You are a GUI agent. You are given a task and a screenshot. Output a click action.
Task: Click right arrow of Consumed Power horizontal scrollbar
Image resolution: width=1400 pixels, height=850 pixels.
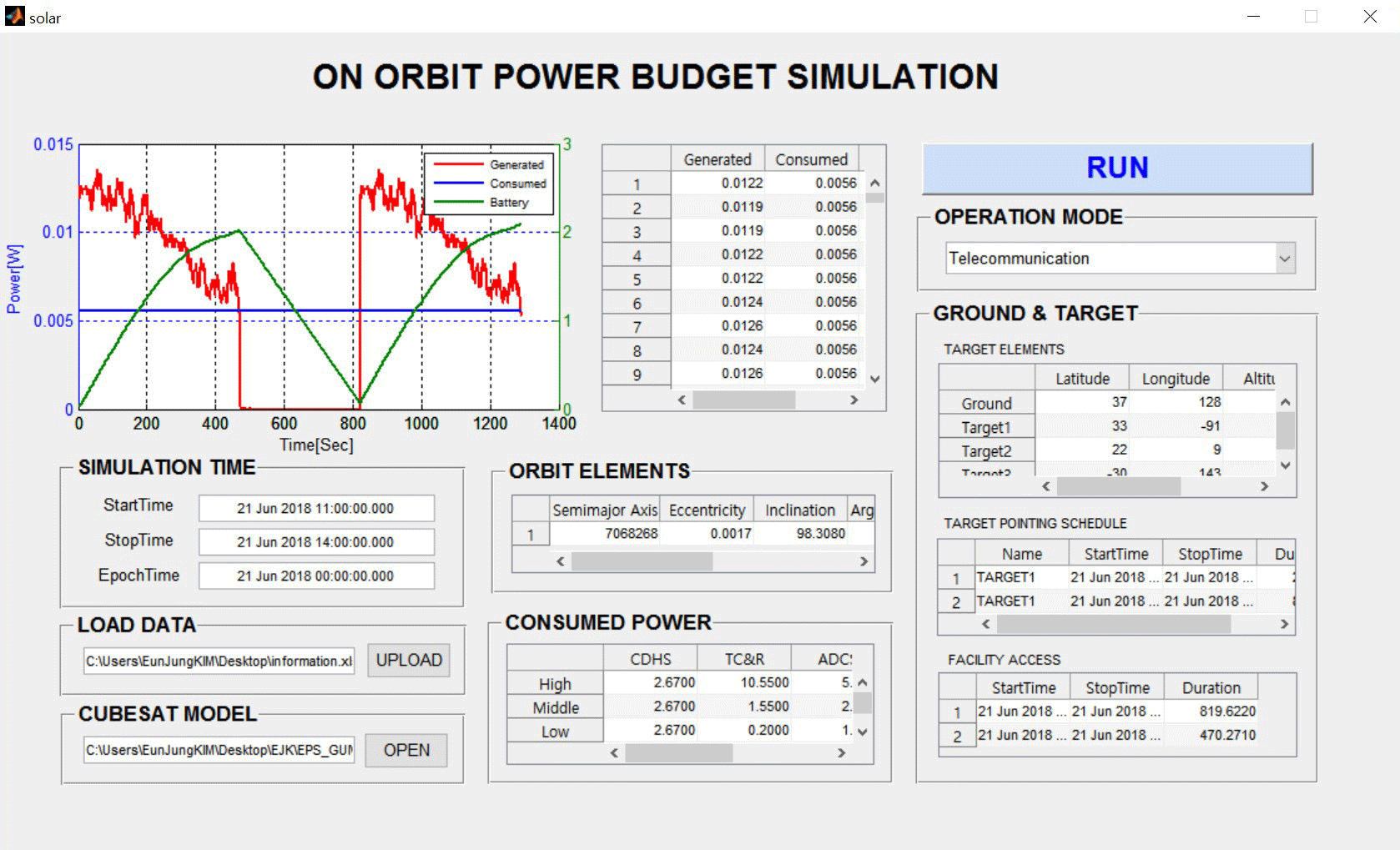pyautogui.click(x=842, y=753)
